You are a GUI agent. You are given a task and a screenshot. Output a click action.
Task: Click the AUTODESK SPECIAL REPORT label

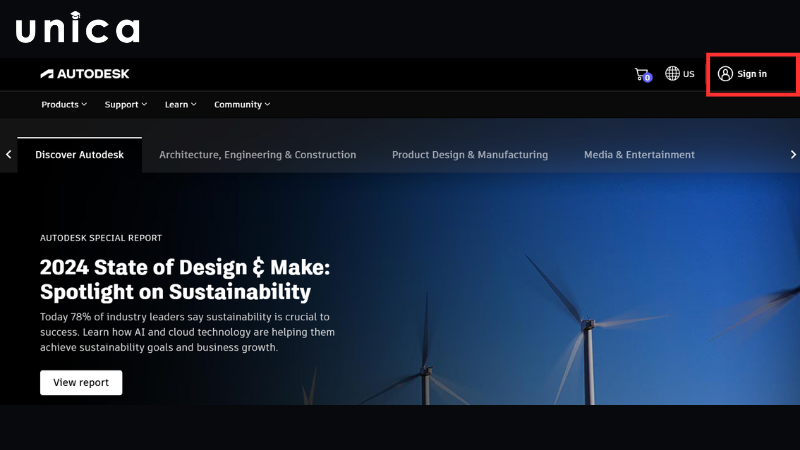101,238
